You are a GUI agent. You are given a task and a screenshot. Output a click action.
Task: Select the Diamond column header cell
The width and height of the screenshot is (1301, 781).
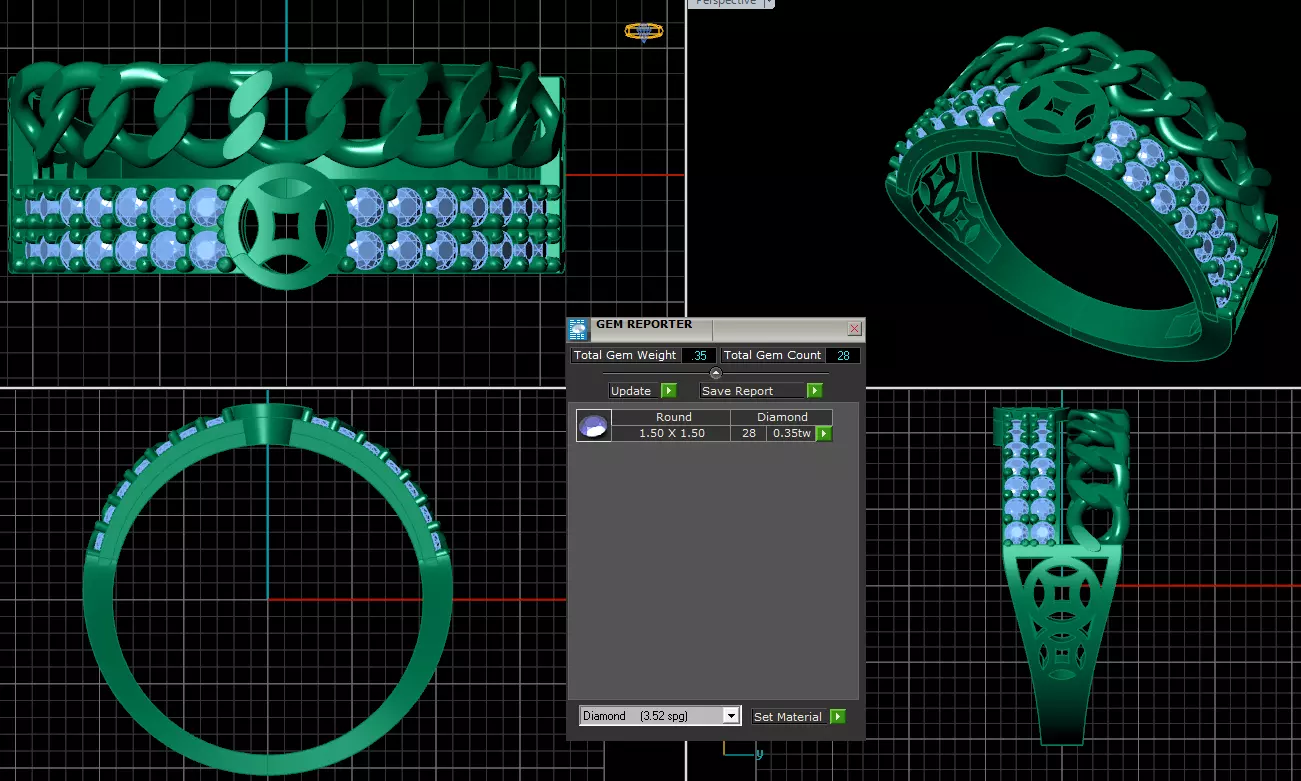(782, 417)
